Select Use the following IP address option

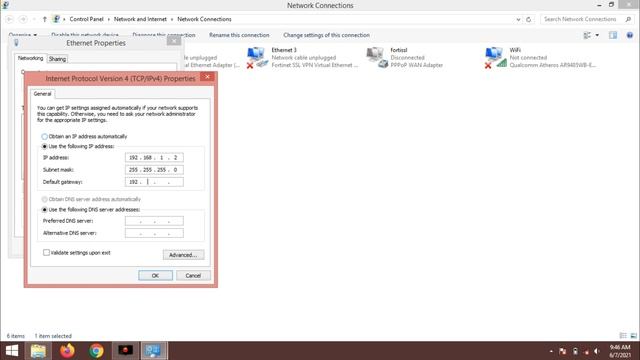click(x=44, y=146)
